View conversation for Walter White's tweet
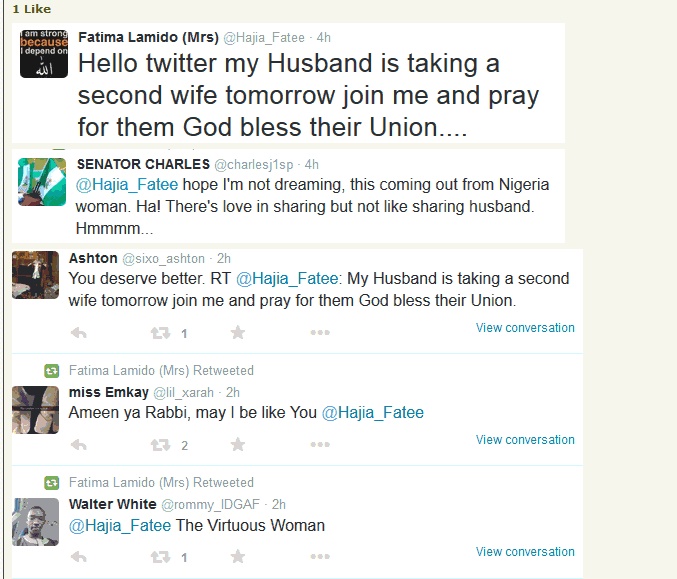This screenshot has width=677, height=579. pyautogui.click(x=525, y=552)
